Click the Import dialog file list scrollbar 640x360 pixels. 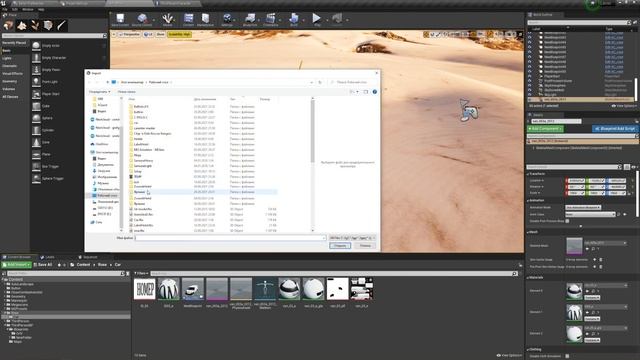(313, 131)
